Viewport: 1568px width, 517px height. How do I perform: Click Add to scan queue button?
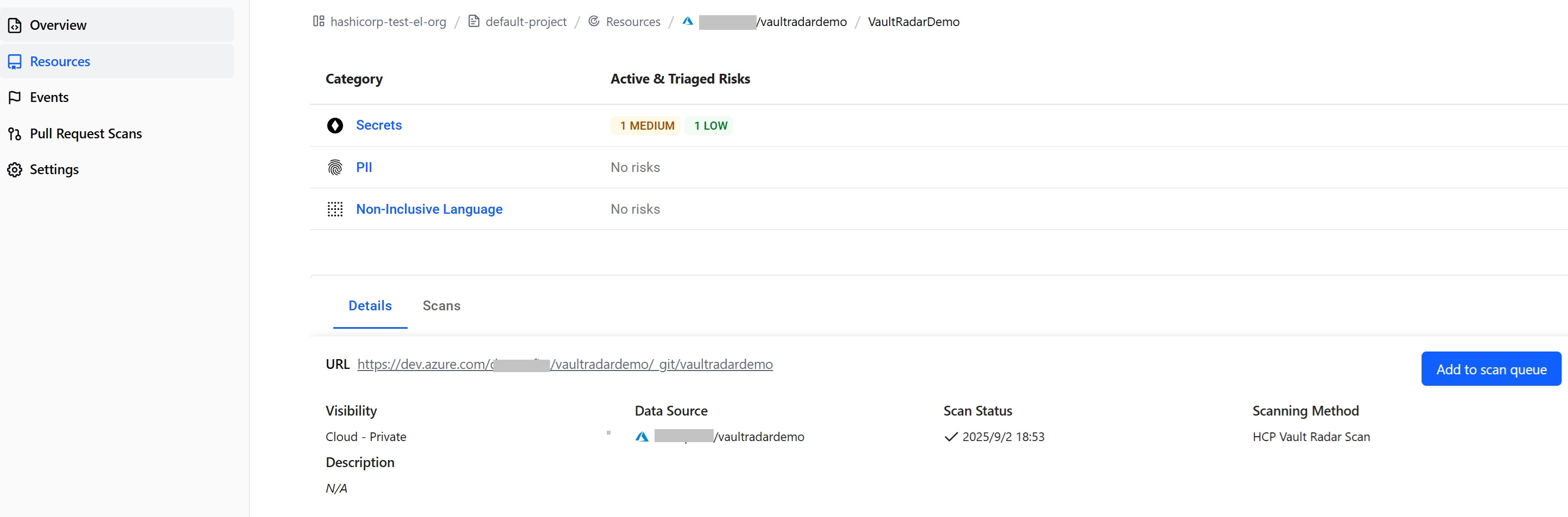pyautogui.click(x=1491, y=368)
